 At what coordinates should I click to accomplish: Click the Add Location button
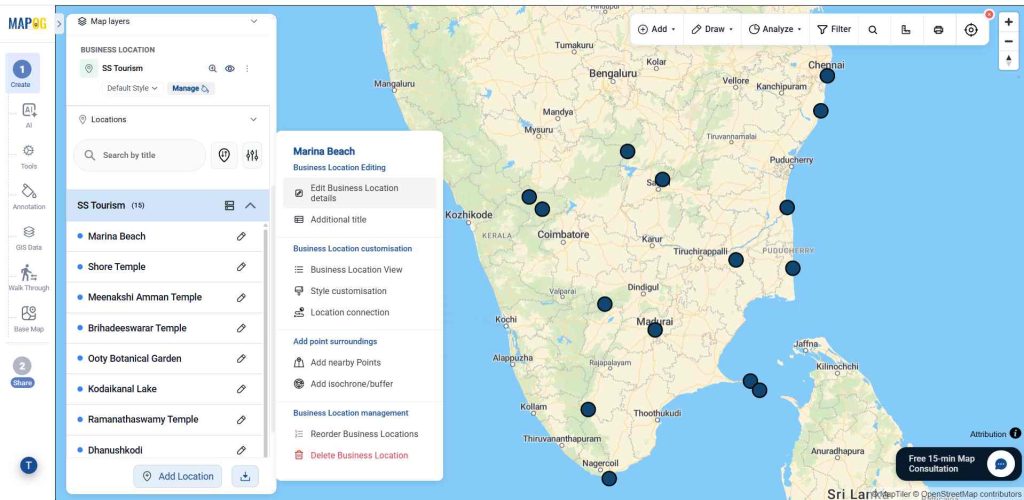(178, 477)
